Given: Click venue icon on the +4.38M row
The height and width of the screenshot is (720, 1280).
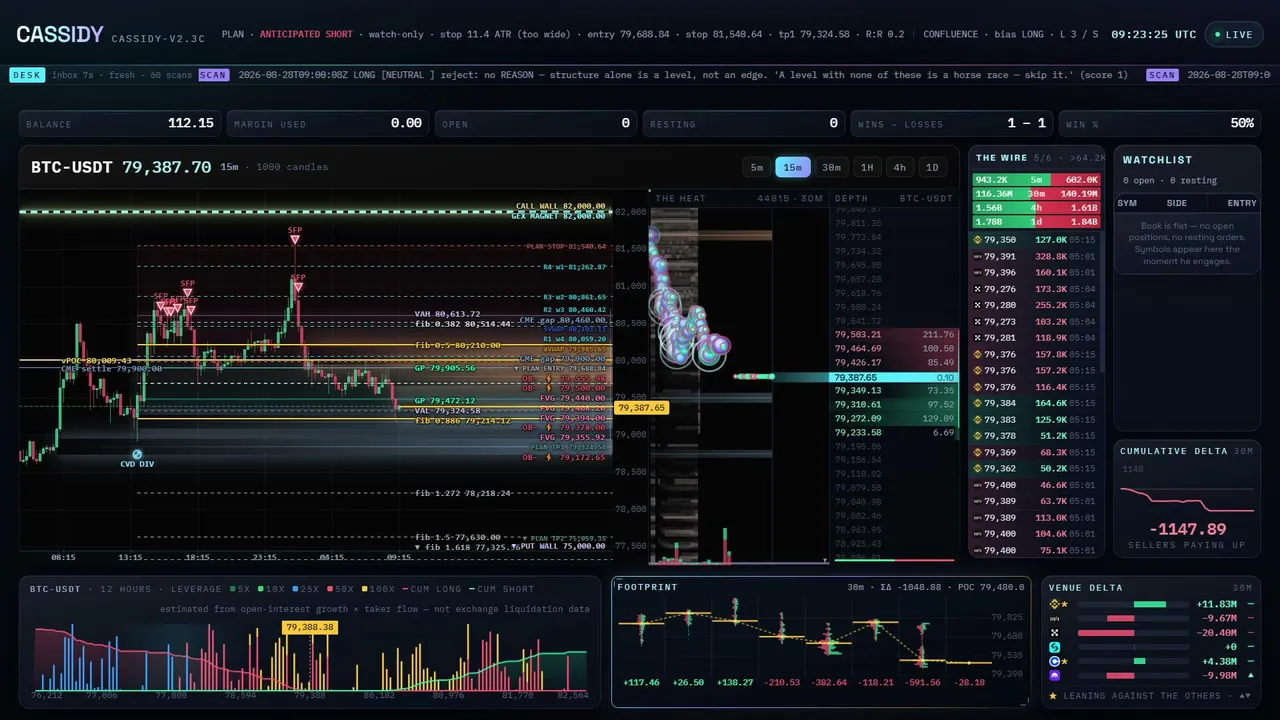Looking at the screenshot, I should point(1054,661).
